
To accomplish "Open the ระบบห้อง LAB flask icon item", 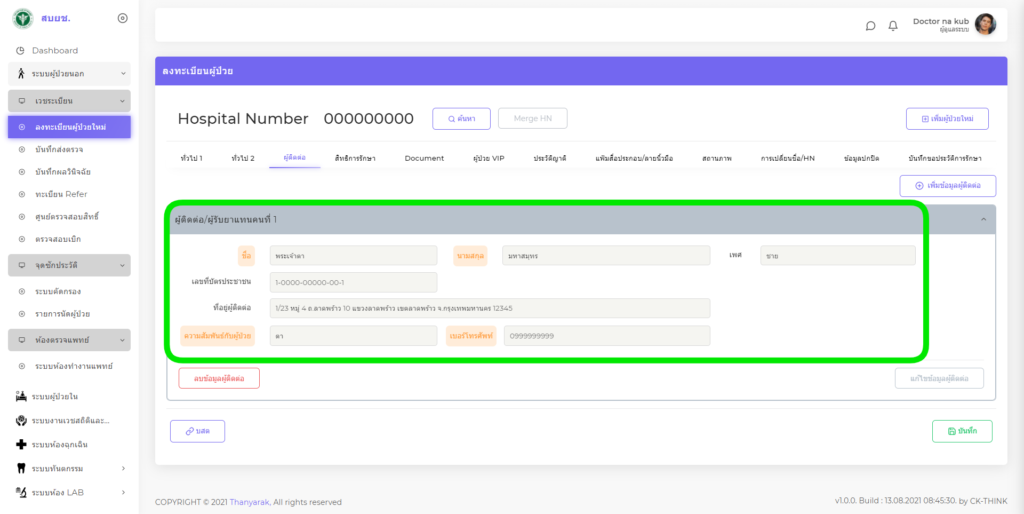I will (x=68, y=492).
